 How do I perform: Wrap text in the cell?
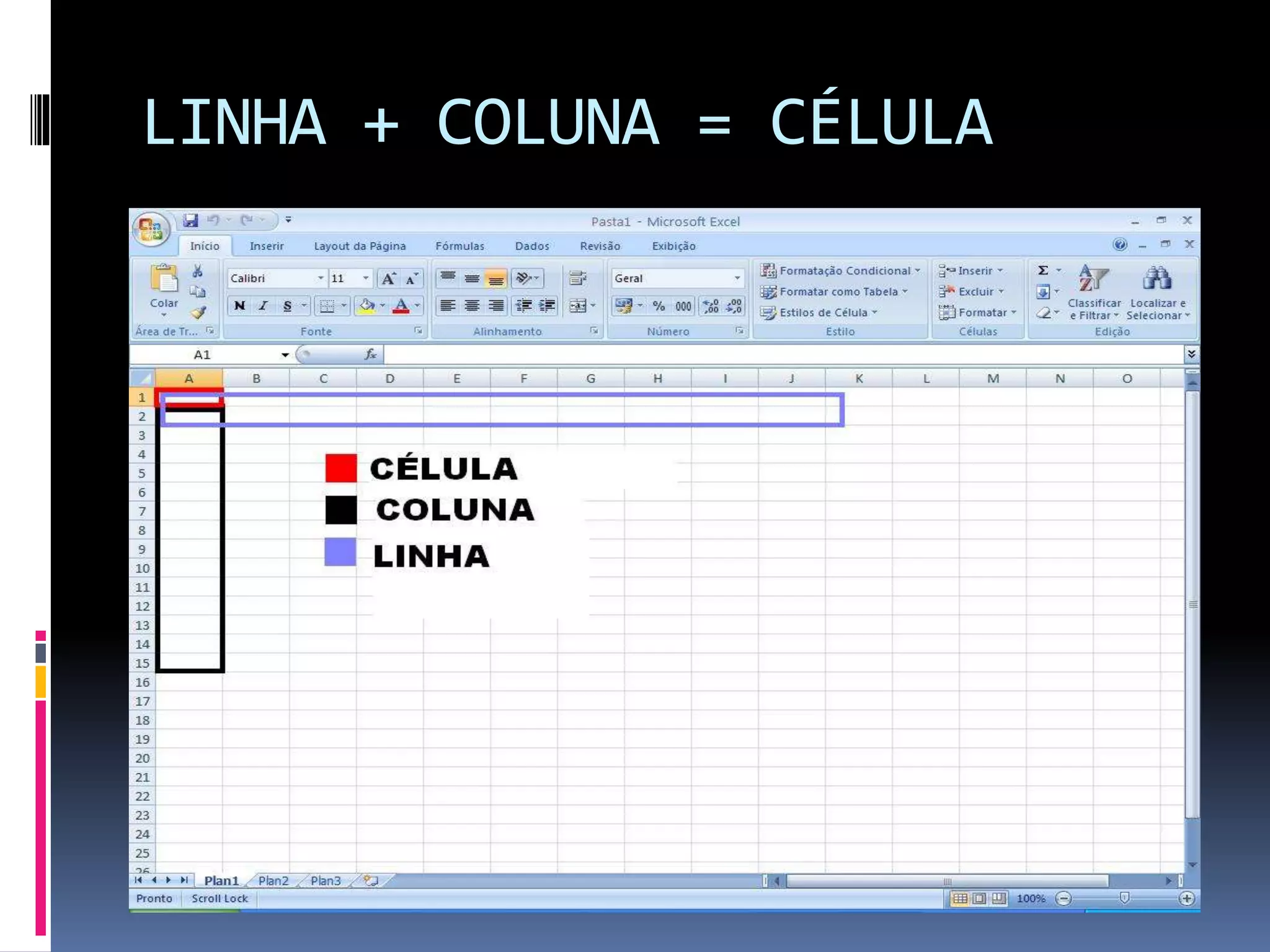[577, 278]
